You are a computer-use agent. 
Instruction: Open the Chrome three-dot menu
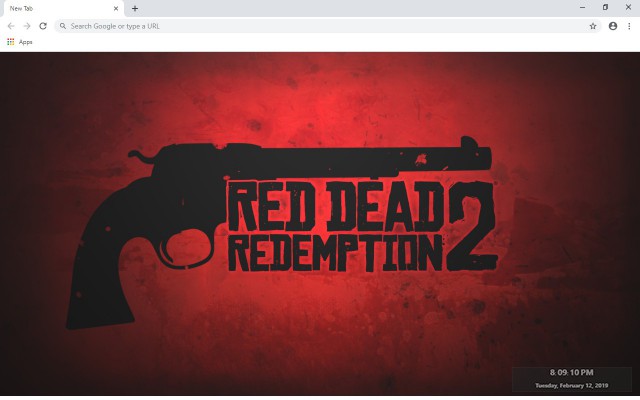point(629,26)
